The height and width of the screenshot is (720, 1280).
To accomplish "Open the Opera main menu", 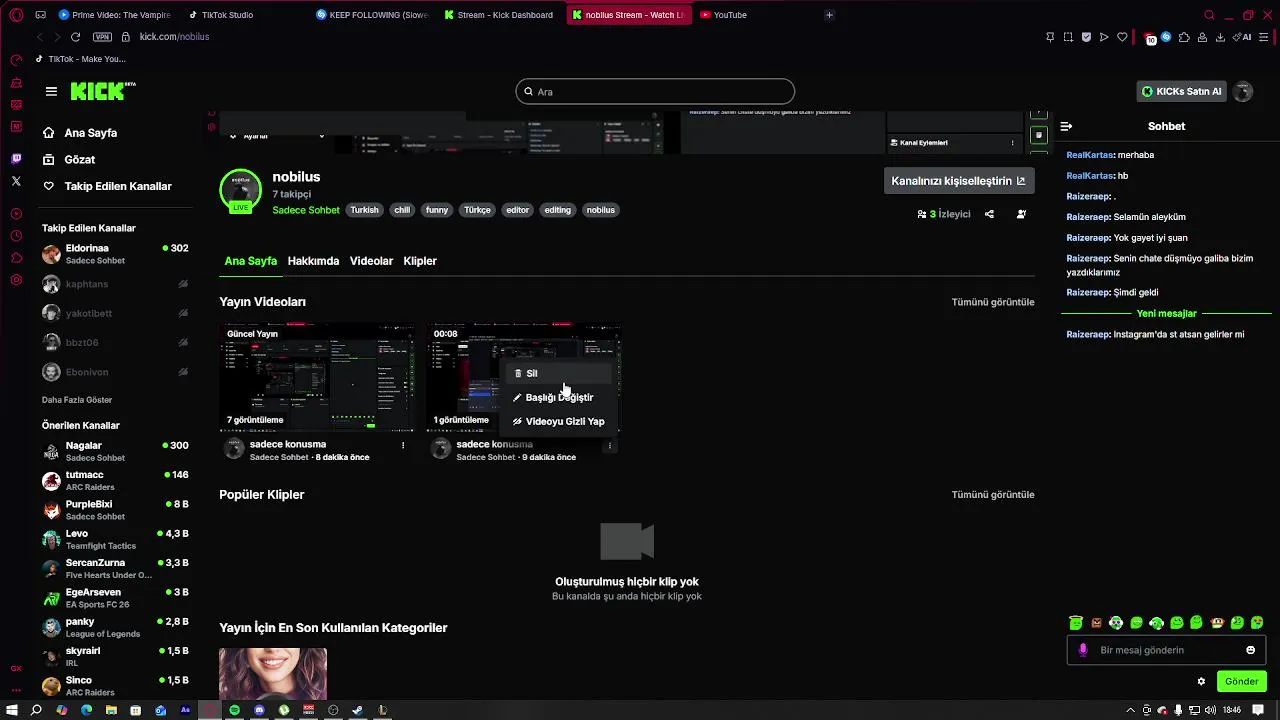I will (x=16, y=15).
